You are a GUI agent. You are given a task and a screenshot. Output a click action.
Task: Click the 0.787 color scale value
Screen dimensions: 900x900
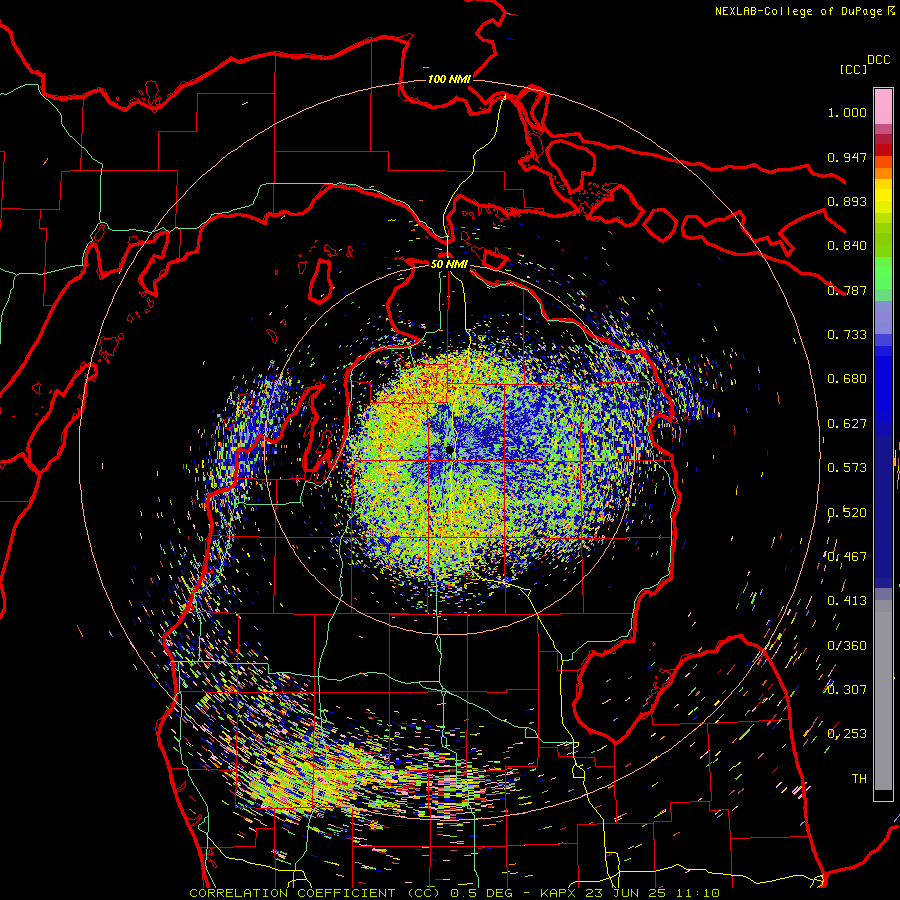pos(847,290)
